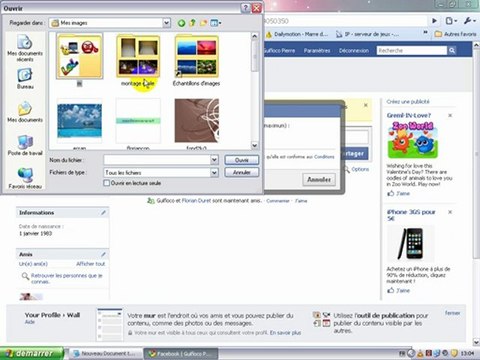480x360 pixels.
Task: Select Favoris réseau in places bar
Action: pyautogui.click(x=25, y=178)
